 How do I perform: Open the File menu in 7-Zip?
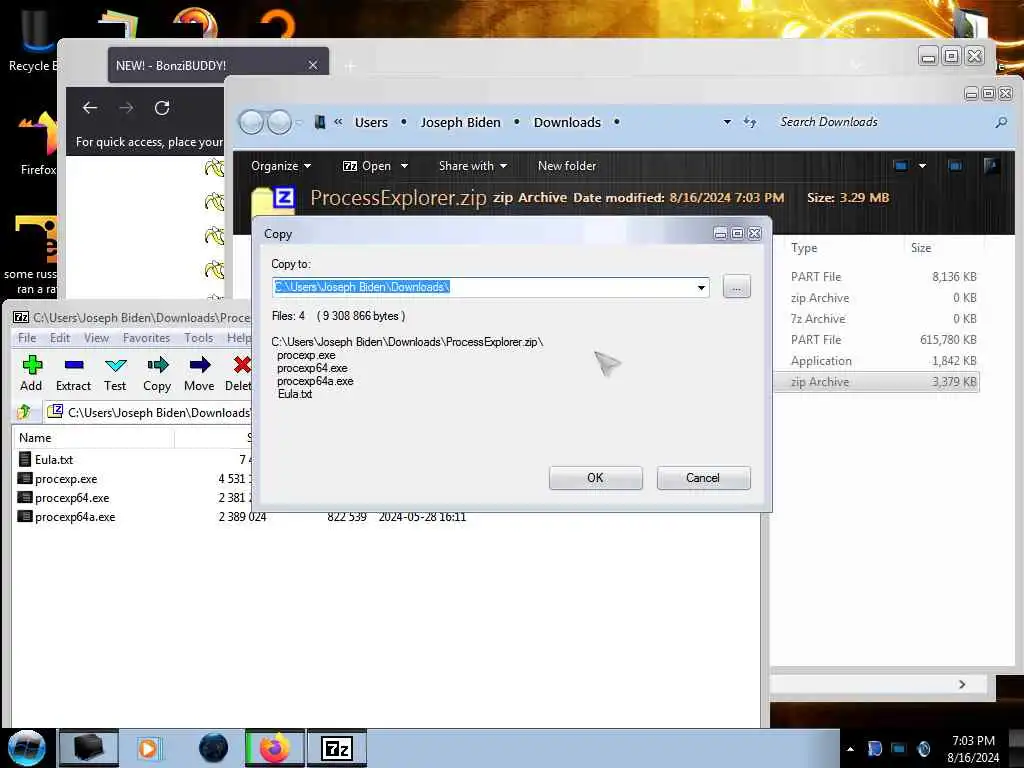click(x=27, y=338)
